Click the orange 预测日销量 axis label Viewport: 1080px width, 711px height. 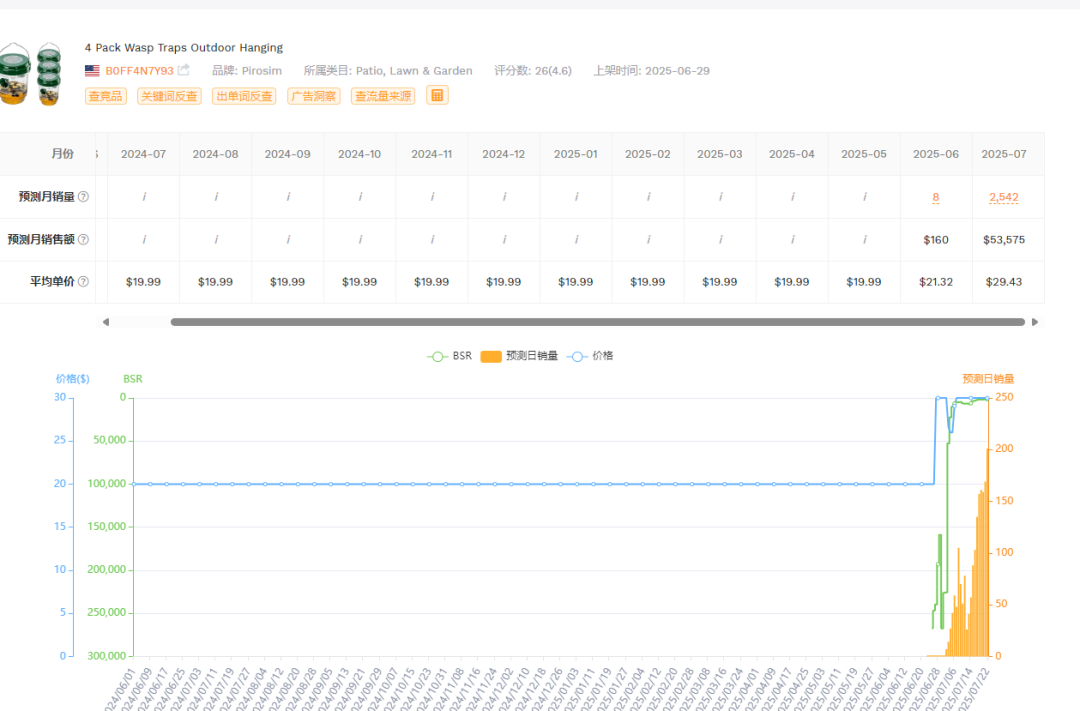[988, 379]
